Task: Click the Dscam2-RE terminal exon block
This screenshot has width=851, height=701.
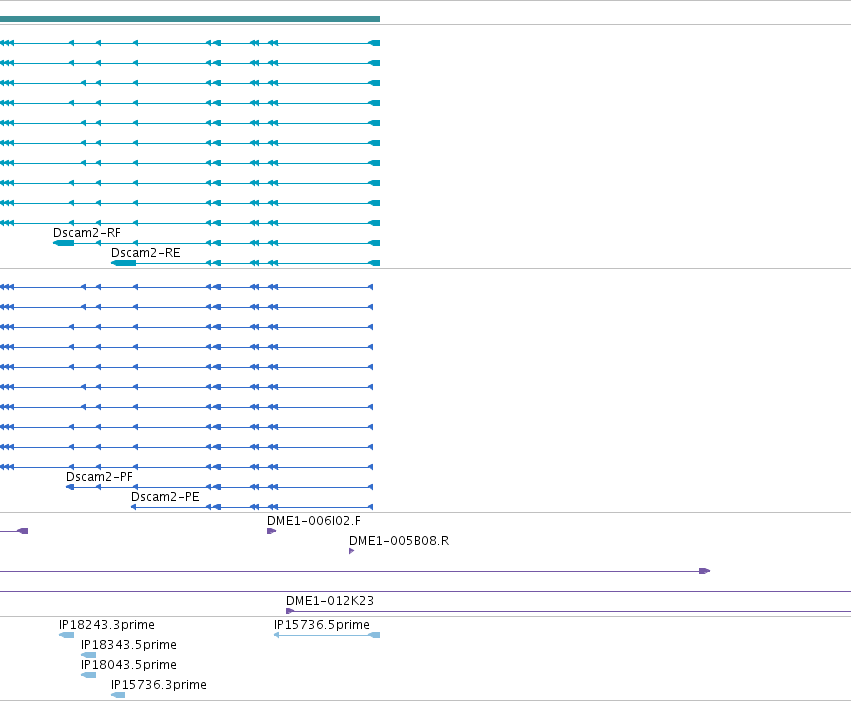Action: click(x=124, y=263)
